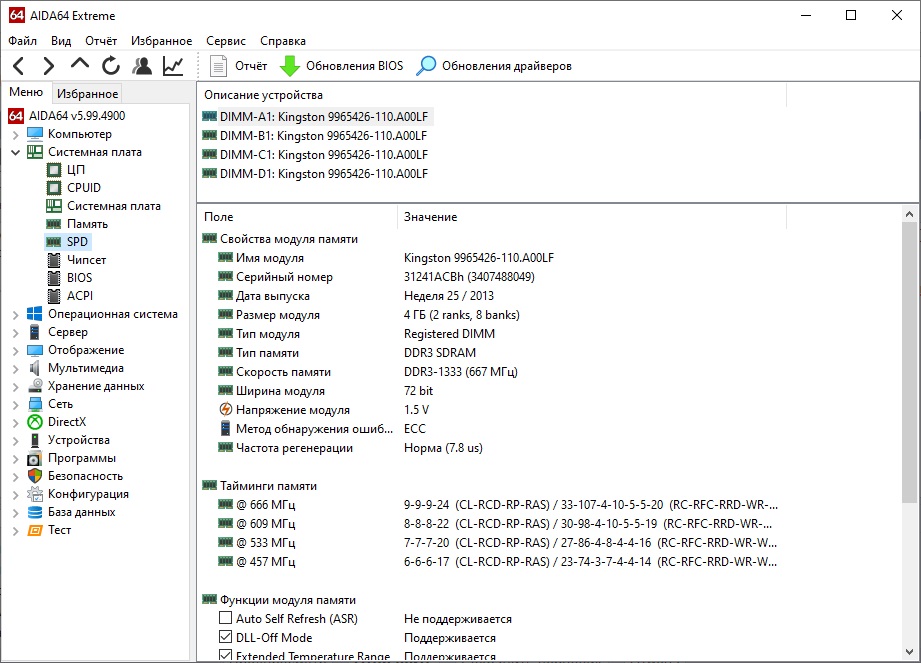
Task: Toggle Auto Self Refresh (ASR) checkbox
Action: pos(226,618)
